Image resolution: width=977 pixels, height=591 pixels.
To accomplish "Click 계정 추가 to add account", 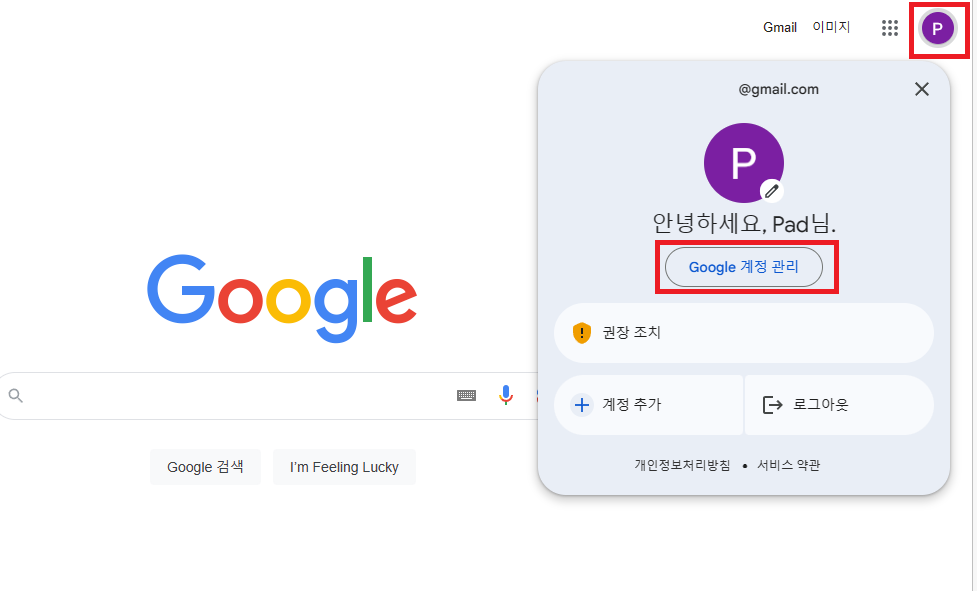I will (648, 405).
